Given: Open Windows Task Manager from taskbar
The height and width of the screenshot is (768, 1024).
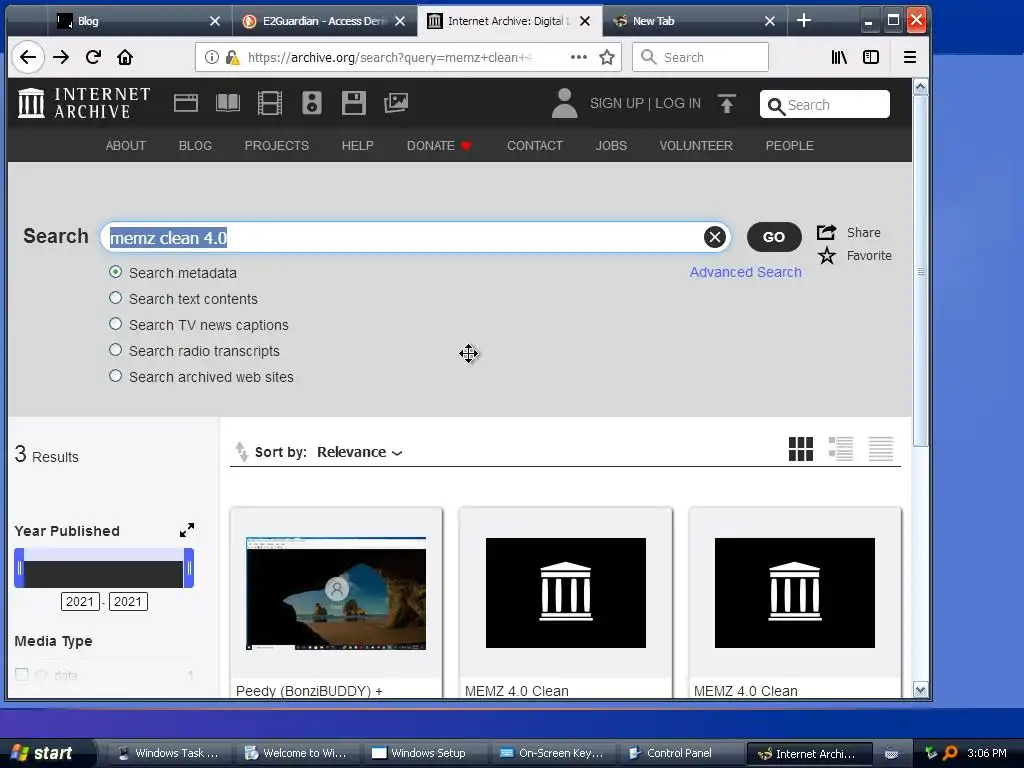Looking at the screenshot, I should tap(168, 753).
